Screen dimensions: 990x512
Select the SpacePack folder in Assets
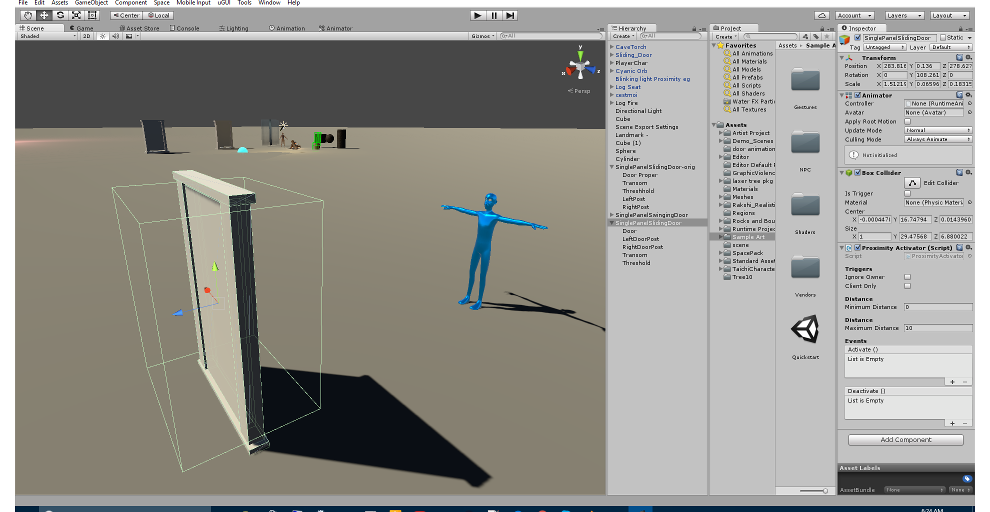click(x=748, y=253)
